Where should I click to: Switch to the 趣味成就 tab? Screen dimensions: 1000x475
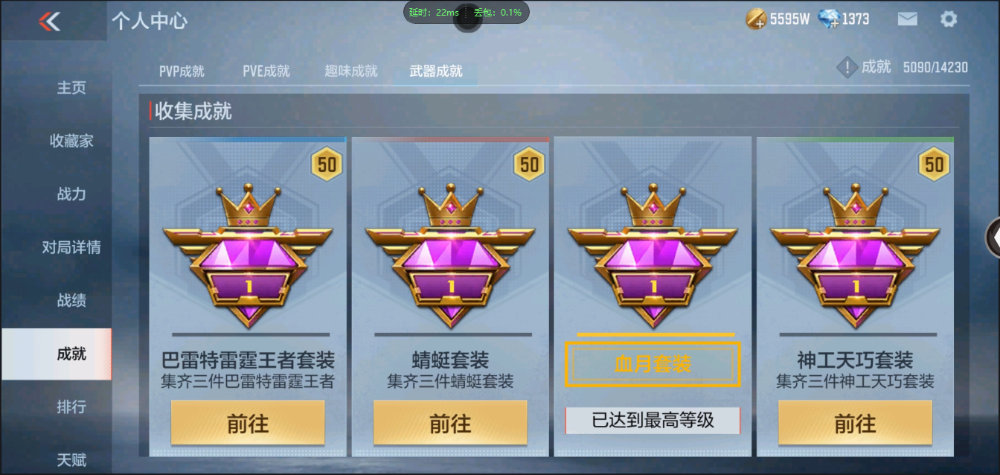pos(351,71)
